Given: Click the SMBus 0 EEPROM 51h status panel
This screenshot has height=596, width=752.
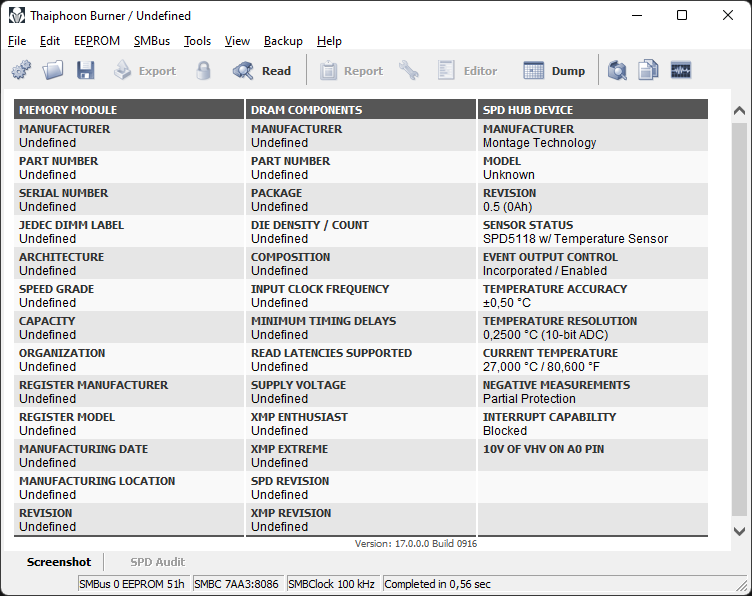Looking at the screenshot, I should click(x=134, y=584).
